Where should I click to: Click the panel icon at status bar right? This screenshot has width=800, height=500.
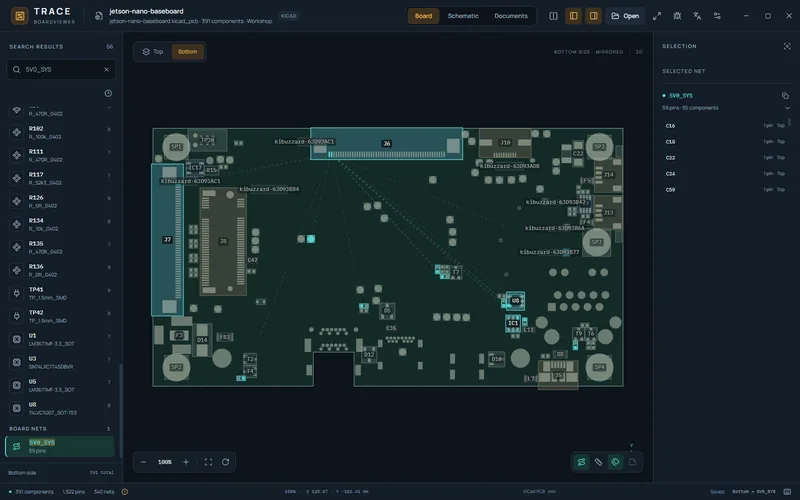click(x=787, y=492)
